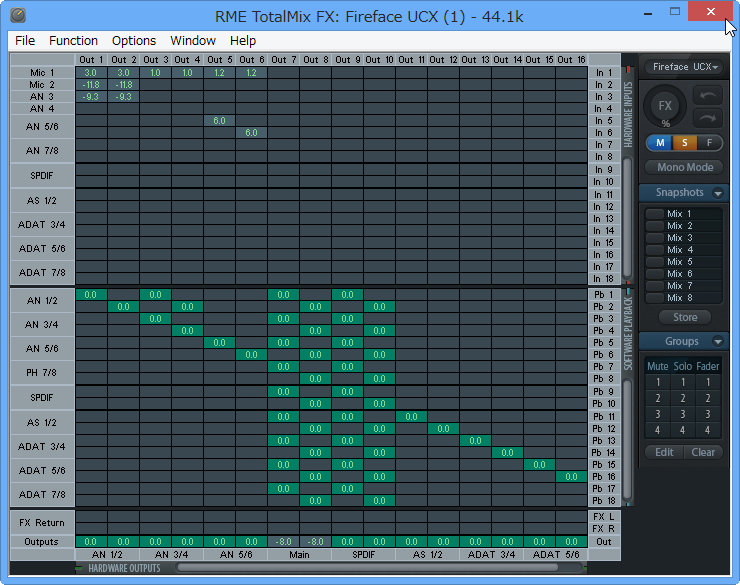Enable the global Fader (F) button
The image size is (740, 585).
point(709,143)
